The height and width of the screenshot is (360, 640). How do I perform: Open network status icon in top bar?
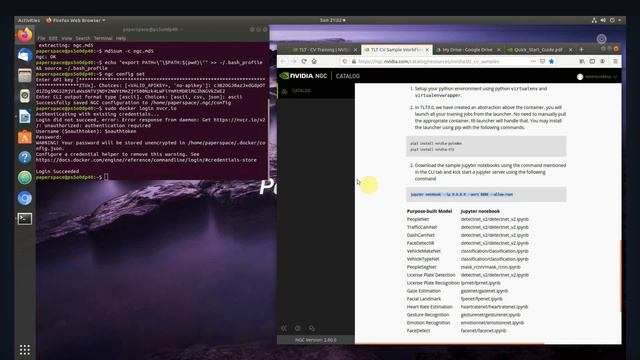pos(594,20)
